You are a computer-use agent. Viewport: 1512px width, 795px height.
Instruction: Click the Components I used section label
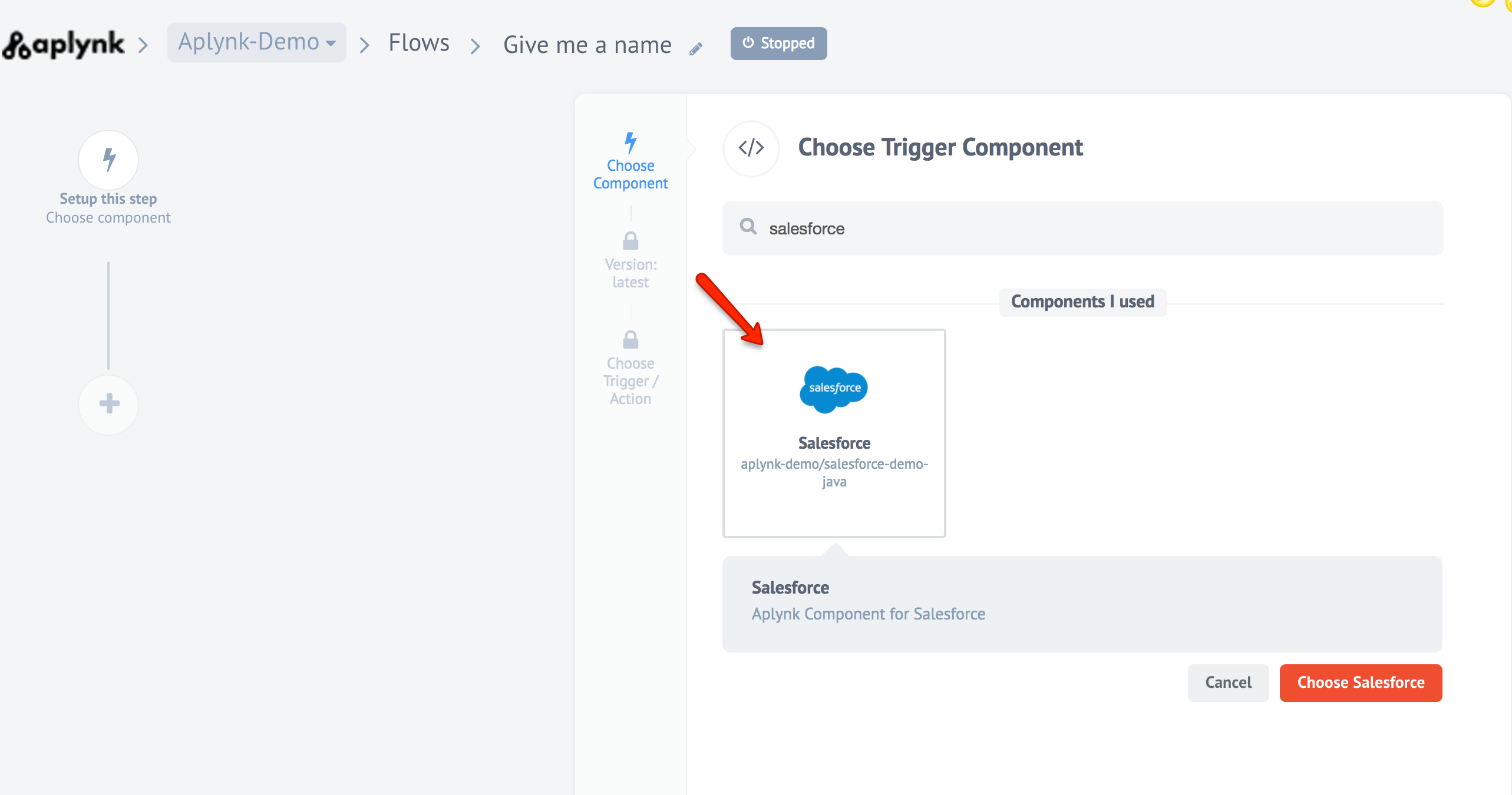[x=1082, y=302]
